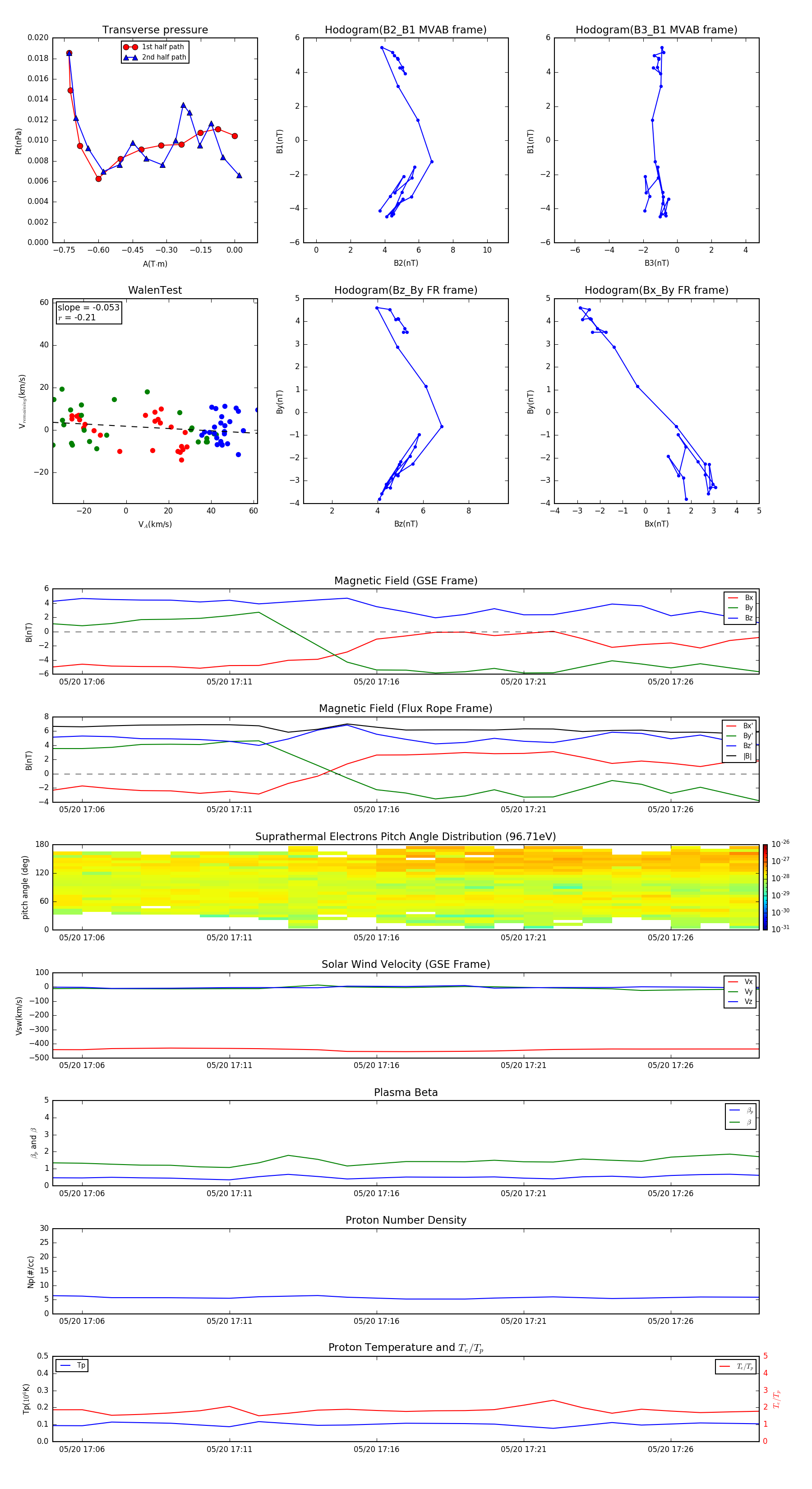The height and width of the screenshot is (1489, 812).
Task: Click the 'WalenTest' plot title
Action: tap(155, 290)
